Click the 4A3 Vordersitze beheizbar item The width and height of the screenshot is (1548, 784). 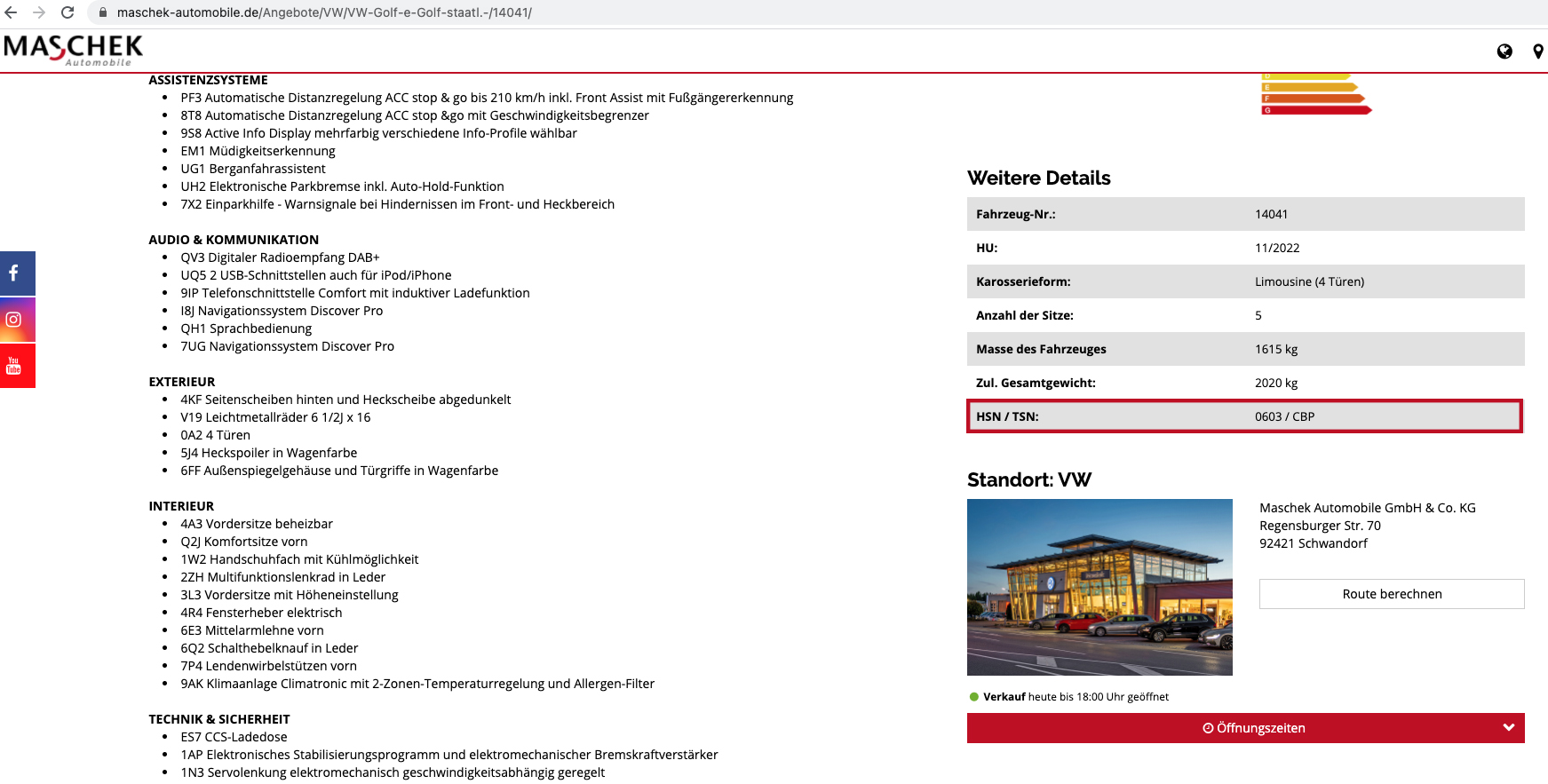point(257,524)
